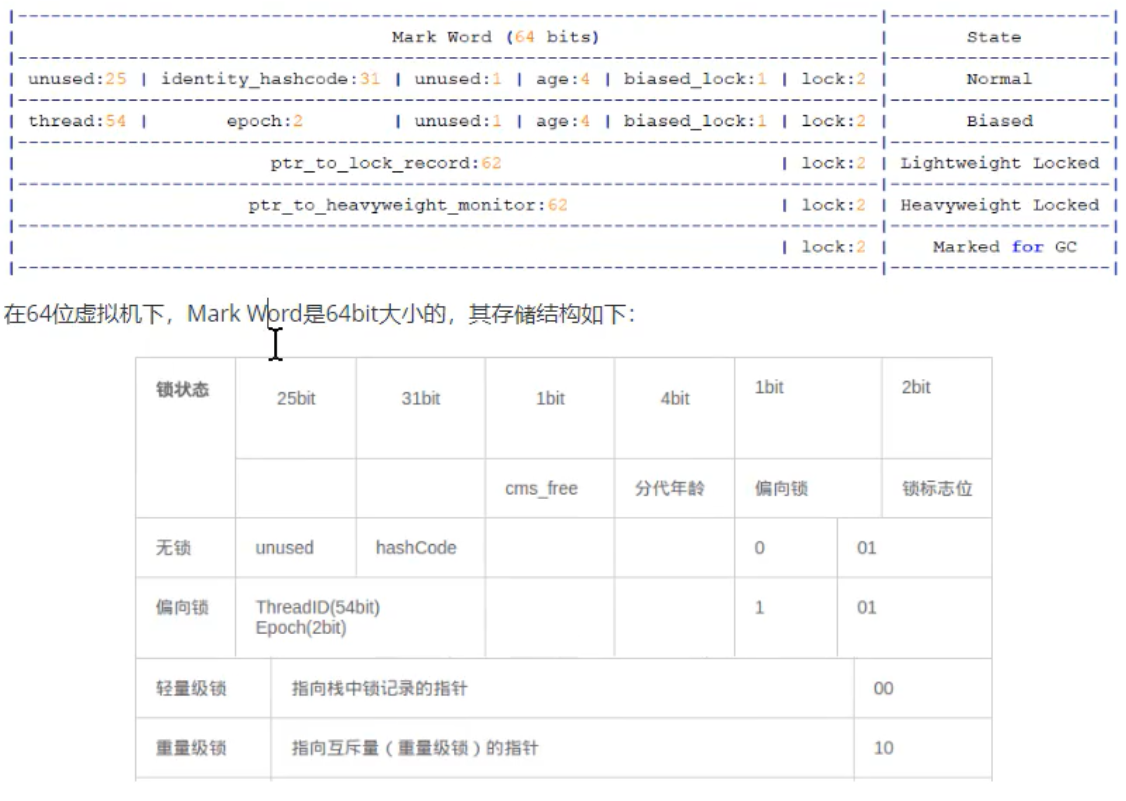Click the '01' lock flag in 无锁 row
The image size is (1126, 801).
(866, 547)
